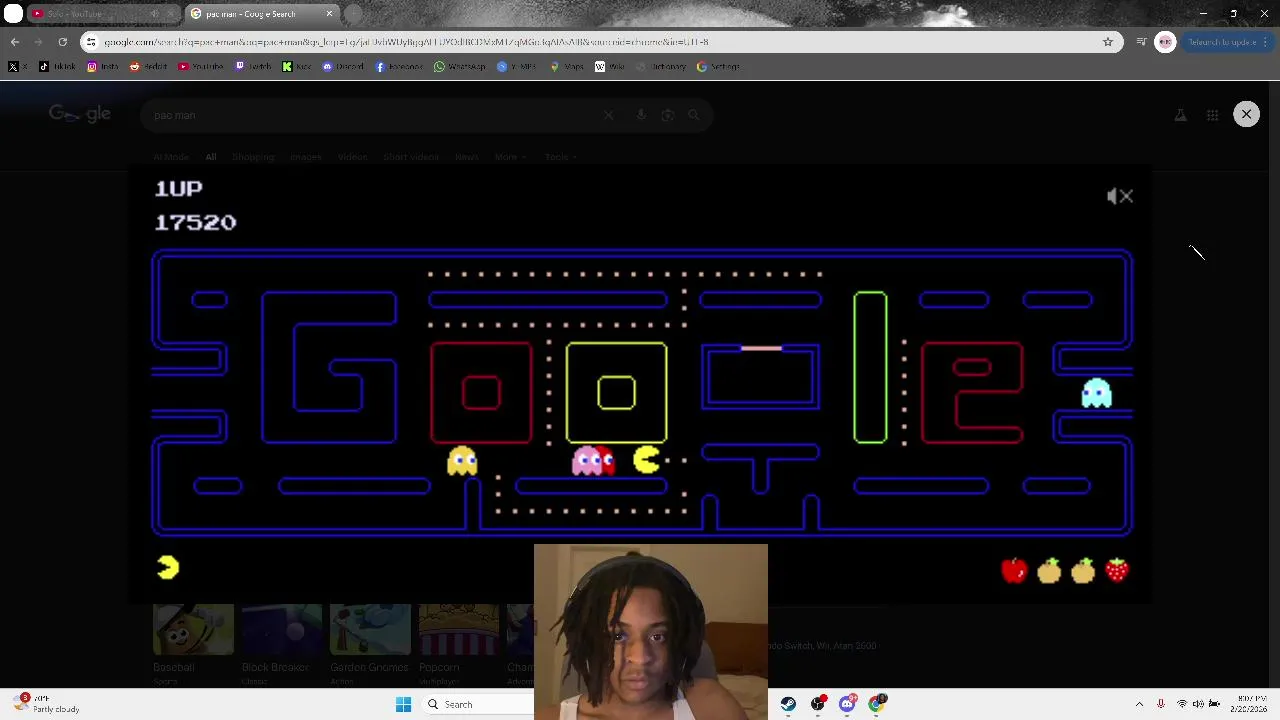Image resolution: width=1280 pixels, height=720 pixels.
Task: Open Steam from the taskbar
Action: (x=789, y=704)
